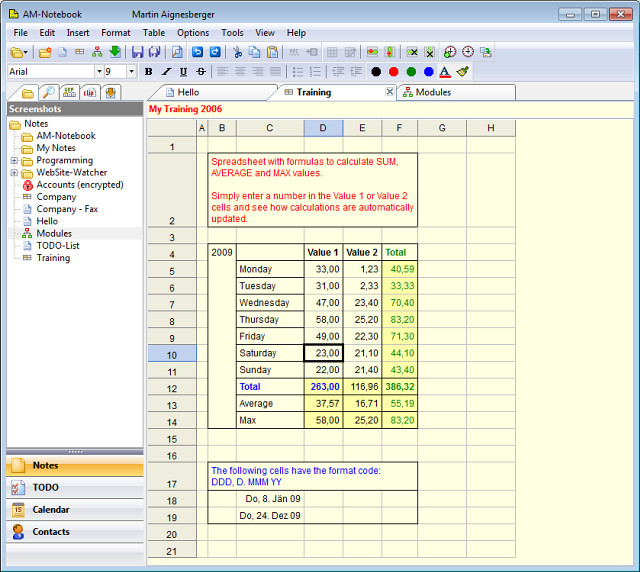Image resolution: width=640 pixels, height=572 pixels.
Task: Click the delete row icon
Action: (x=412, y=52)
